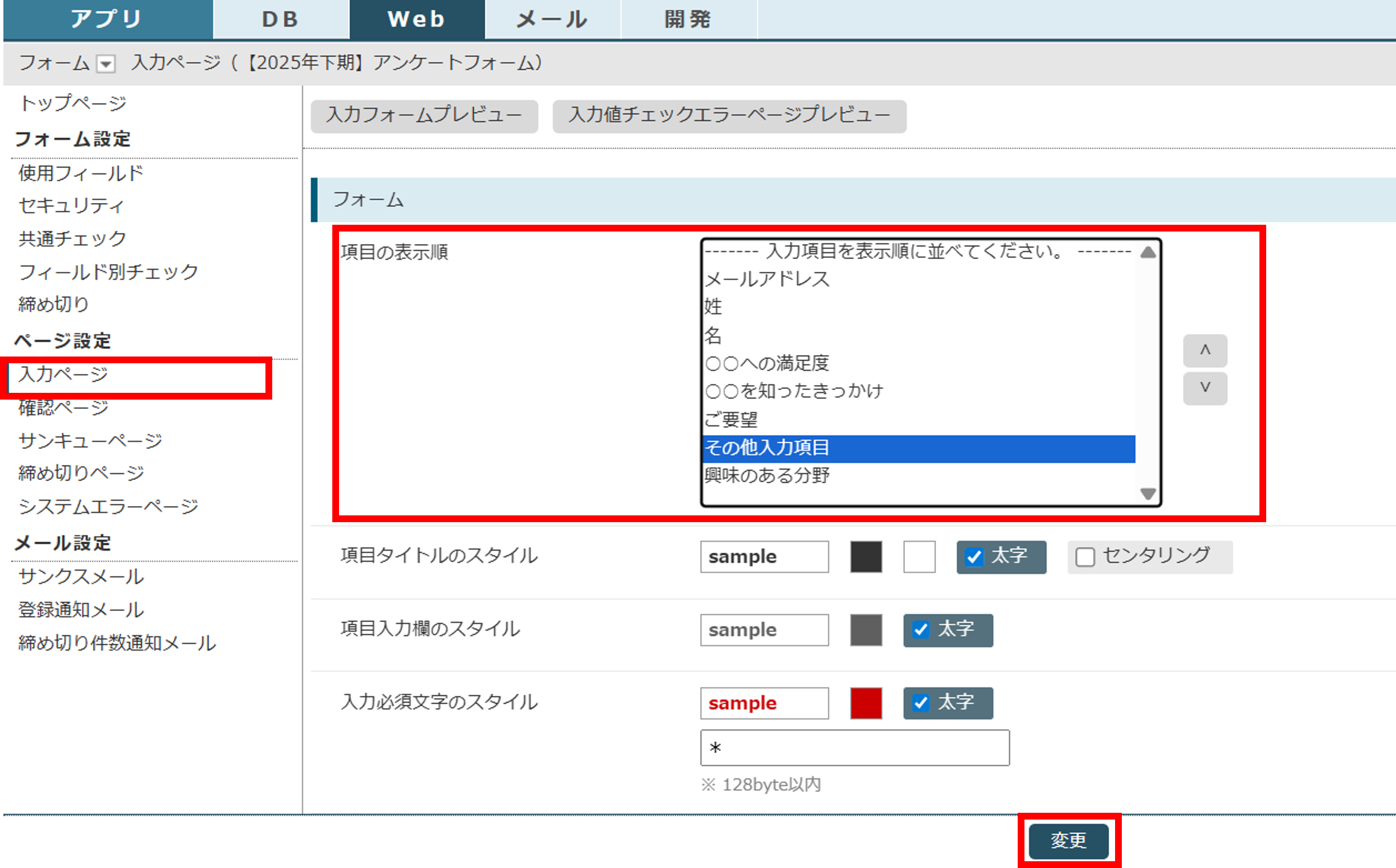Toggle 太字 checkbox for 項目入力欄のスタイル
Image resolution: width=1396 pixels, height=868 pixels.
[x=921, y=630]
